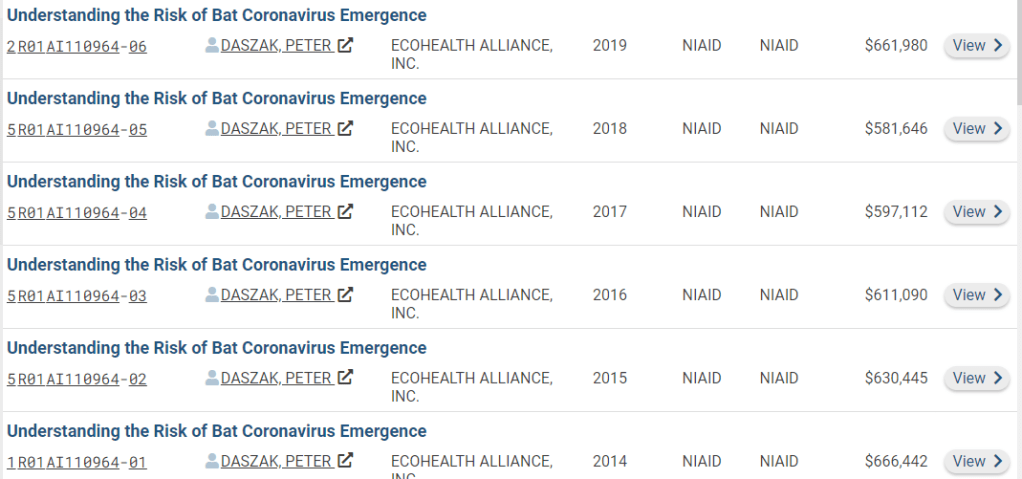Image resolution: width=1022 pixels, height=479 pixels.
Task: Open external link icon beside 2019 Daszak entry
Action: pyautogui.click(x=346, y=45)
